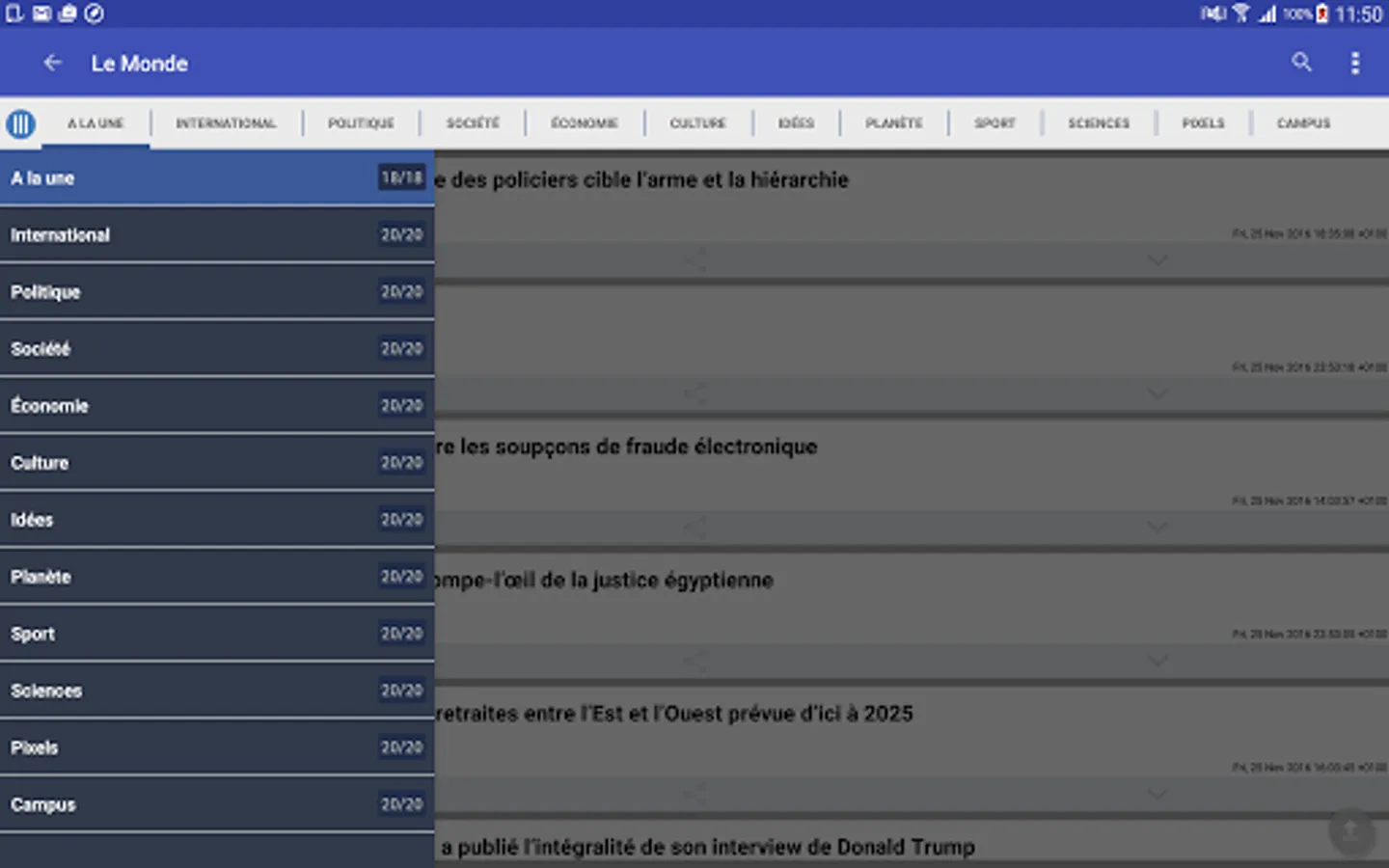Share the second article without visible title
Viewport: 1389px width, 868px height.
pyautogui.click(x=694, y=393)
